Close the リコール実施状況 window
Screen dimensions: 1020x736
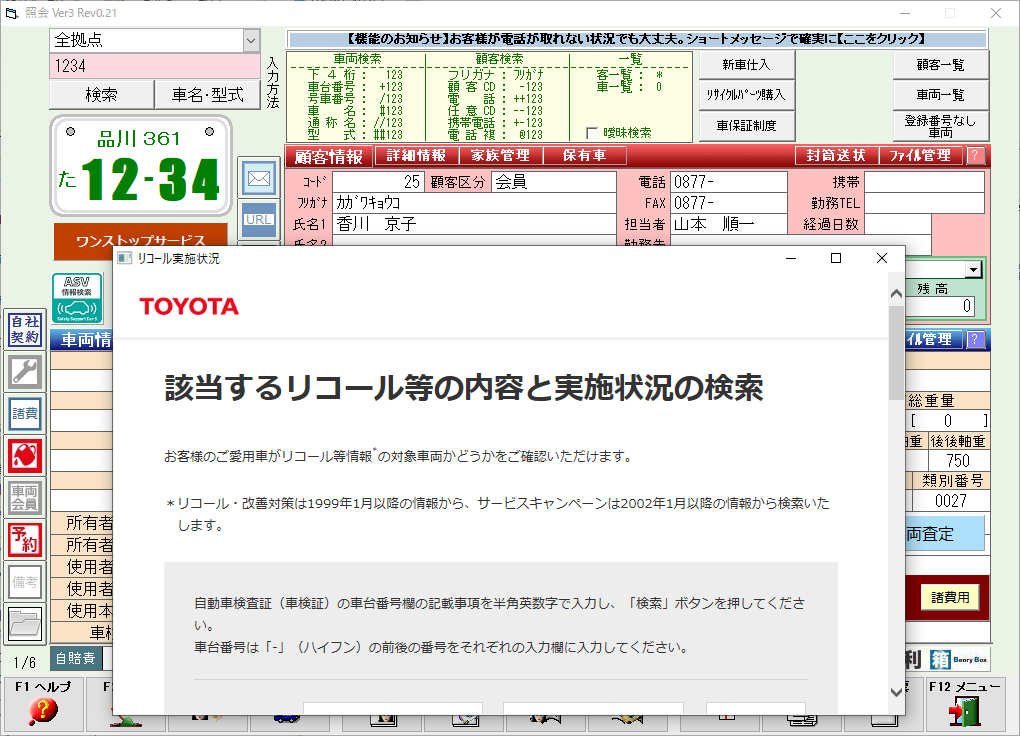[x=881, y=258]
